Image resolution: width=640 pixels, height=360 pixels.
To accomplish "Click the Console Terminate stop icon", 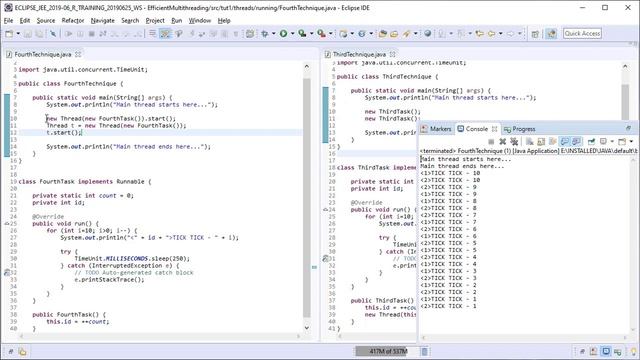I will pos(491,141).
